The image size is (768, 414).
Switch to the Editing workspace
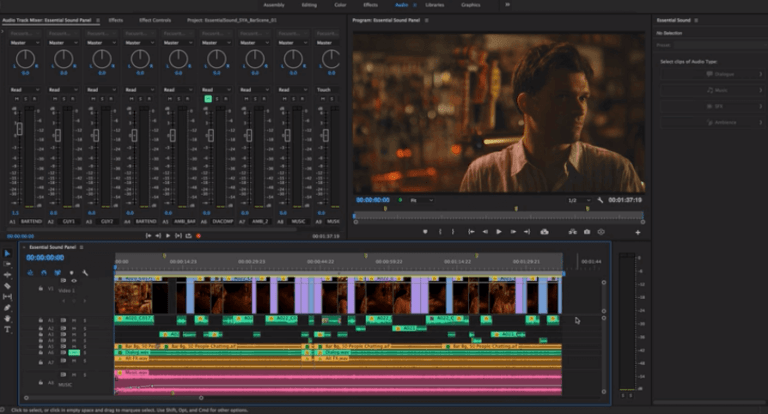pyautogui.click(x=309, y=5)
